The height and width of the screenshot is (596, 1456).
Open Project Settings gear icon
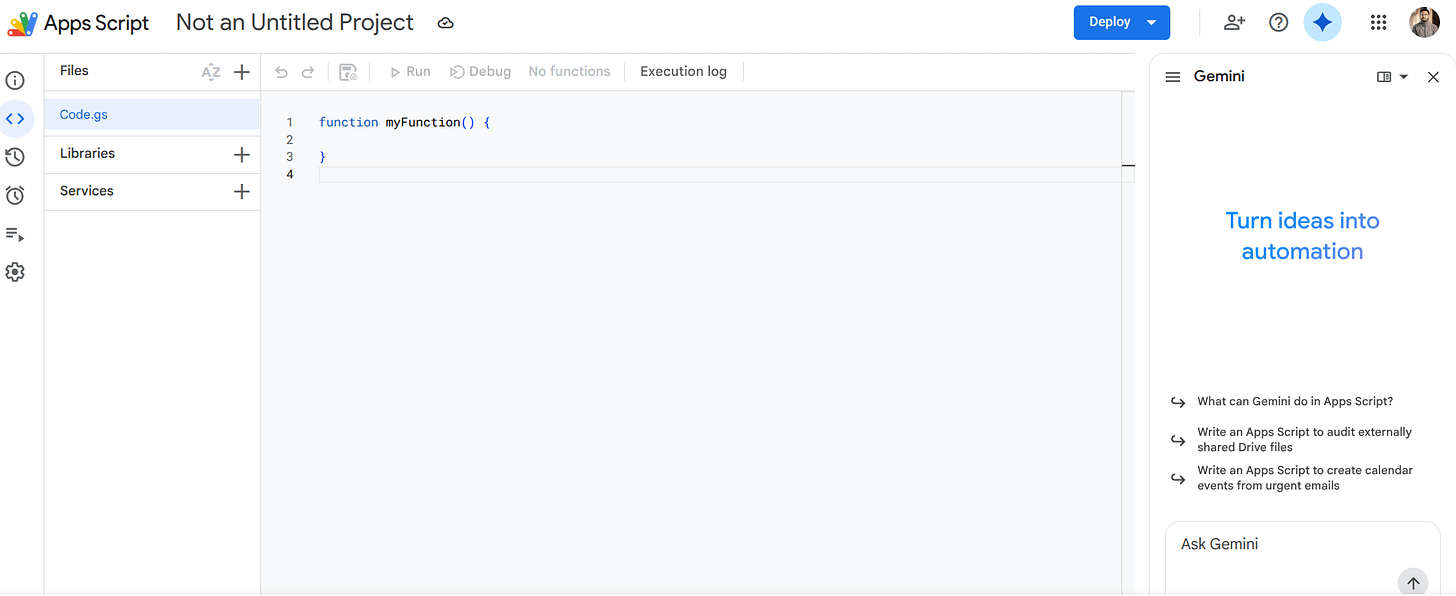(x=15, y=272)
